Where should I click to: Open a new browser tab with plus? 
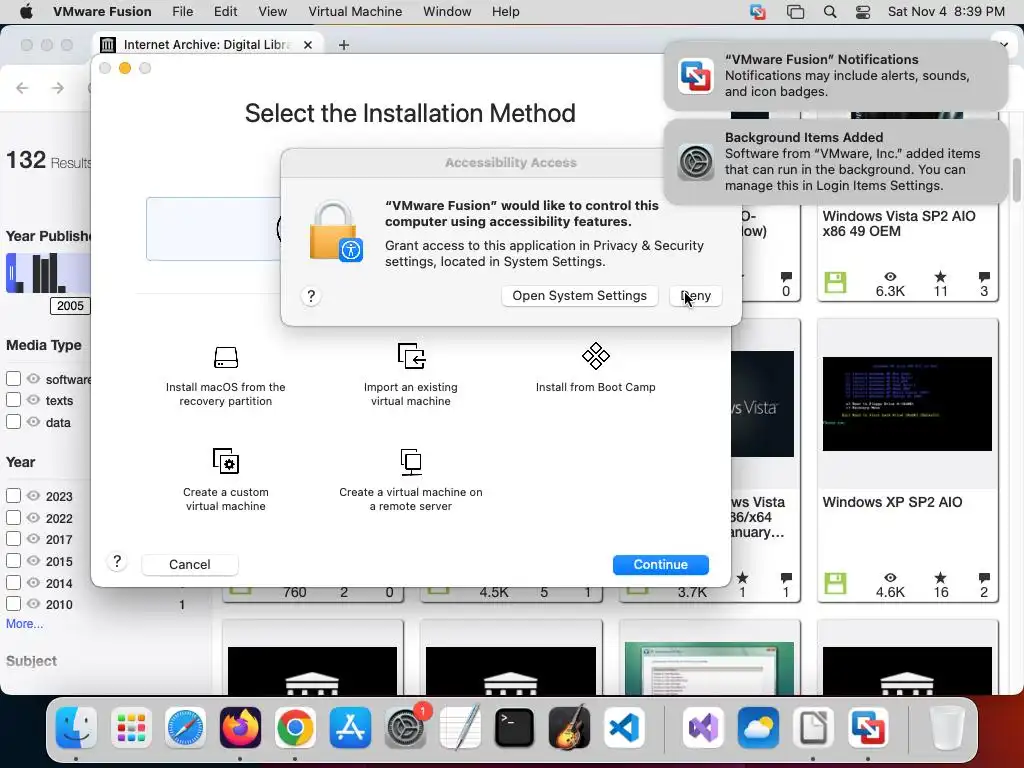pyautogui.click(x=344, y=44)
